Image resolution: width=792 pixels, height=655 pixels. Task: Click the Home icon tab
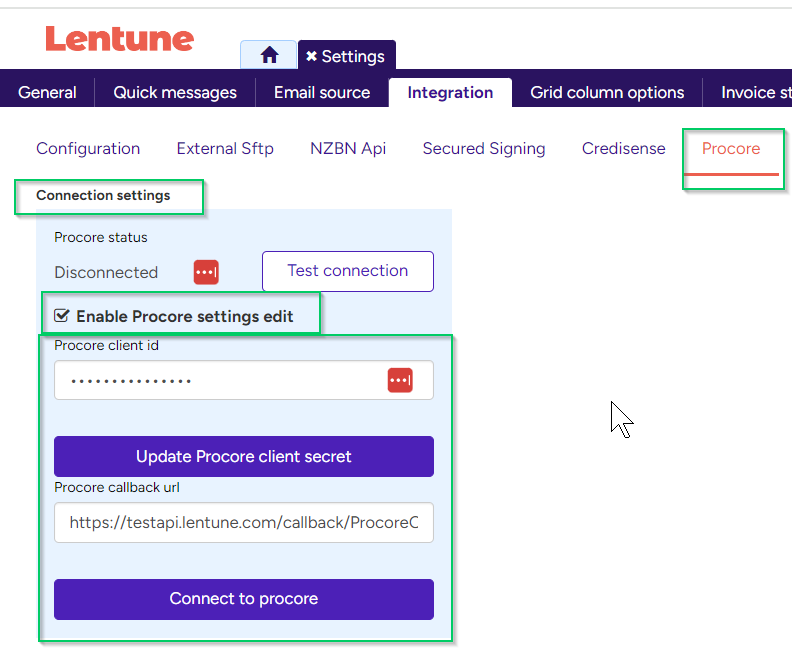click(x=269, y=56)
